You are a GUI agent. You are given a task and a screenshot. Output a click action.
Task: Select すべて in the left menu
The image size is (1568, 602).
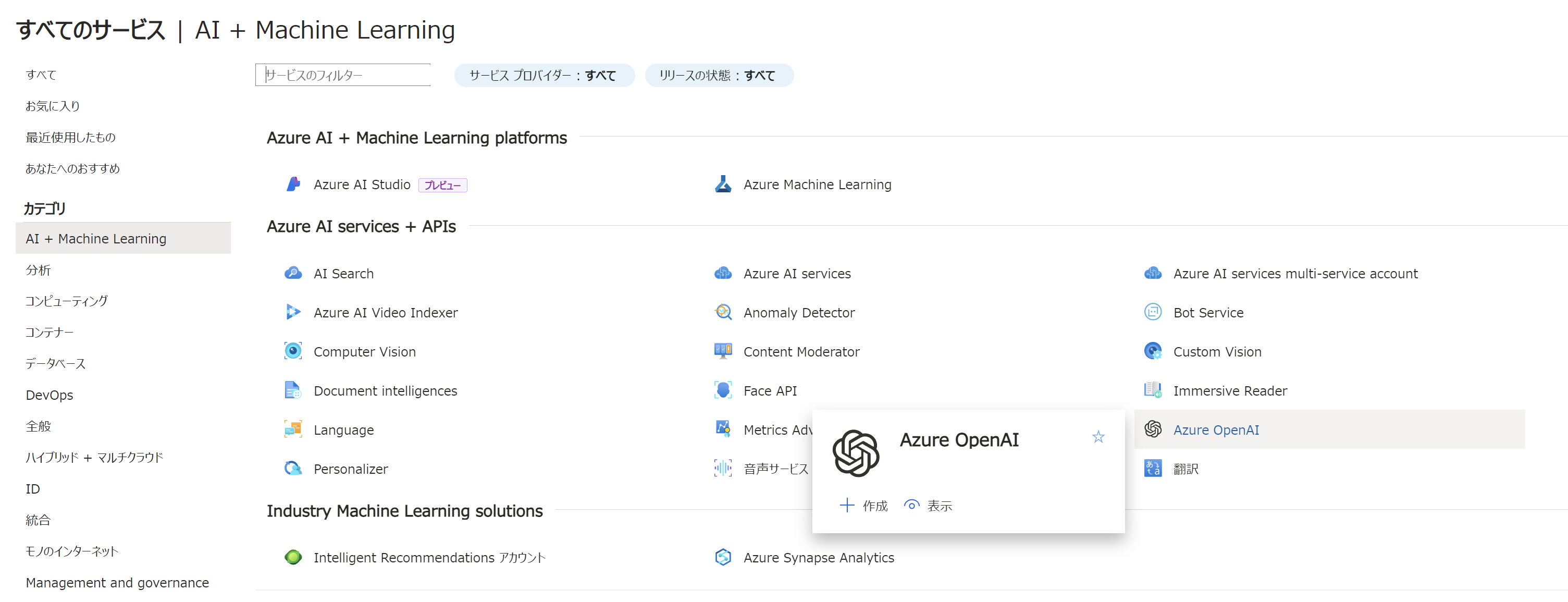pyautogui.click(x=41, y=74)
